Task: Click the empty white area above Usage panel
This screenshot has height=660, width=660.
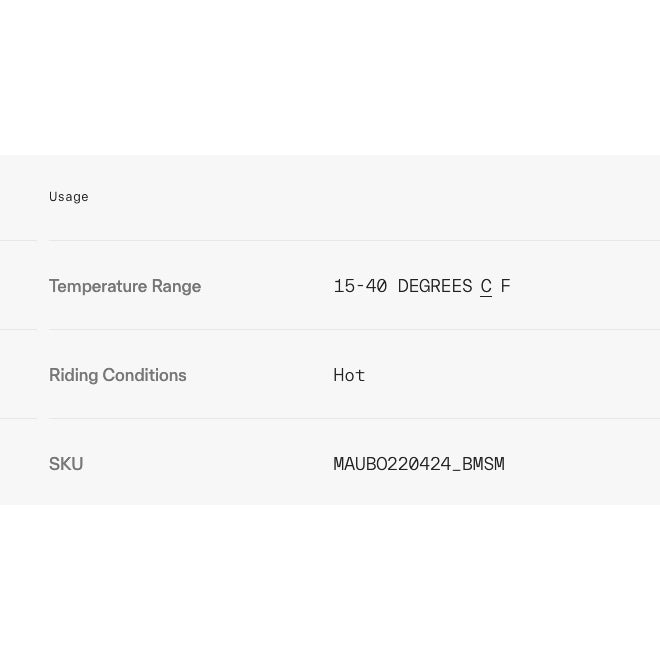Action: [x=330, y=77]
